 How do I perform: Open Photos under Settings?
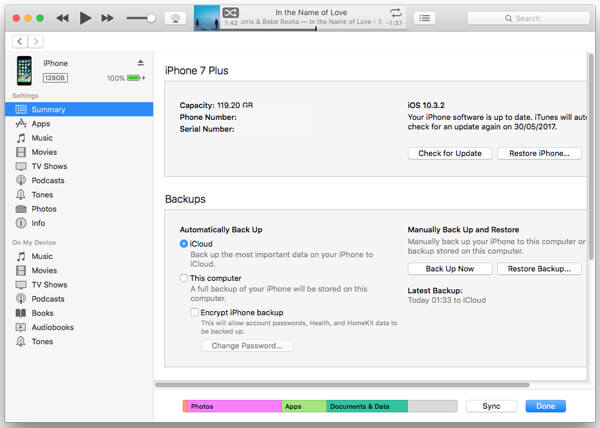tap(79, 209)
